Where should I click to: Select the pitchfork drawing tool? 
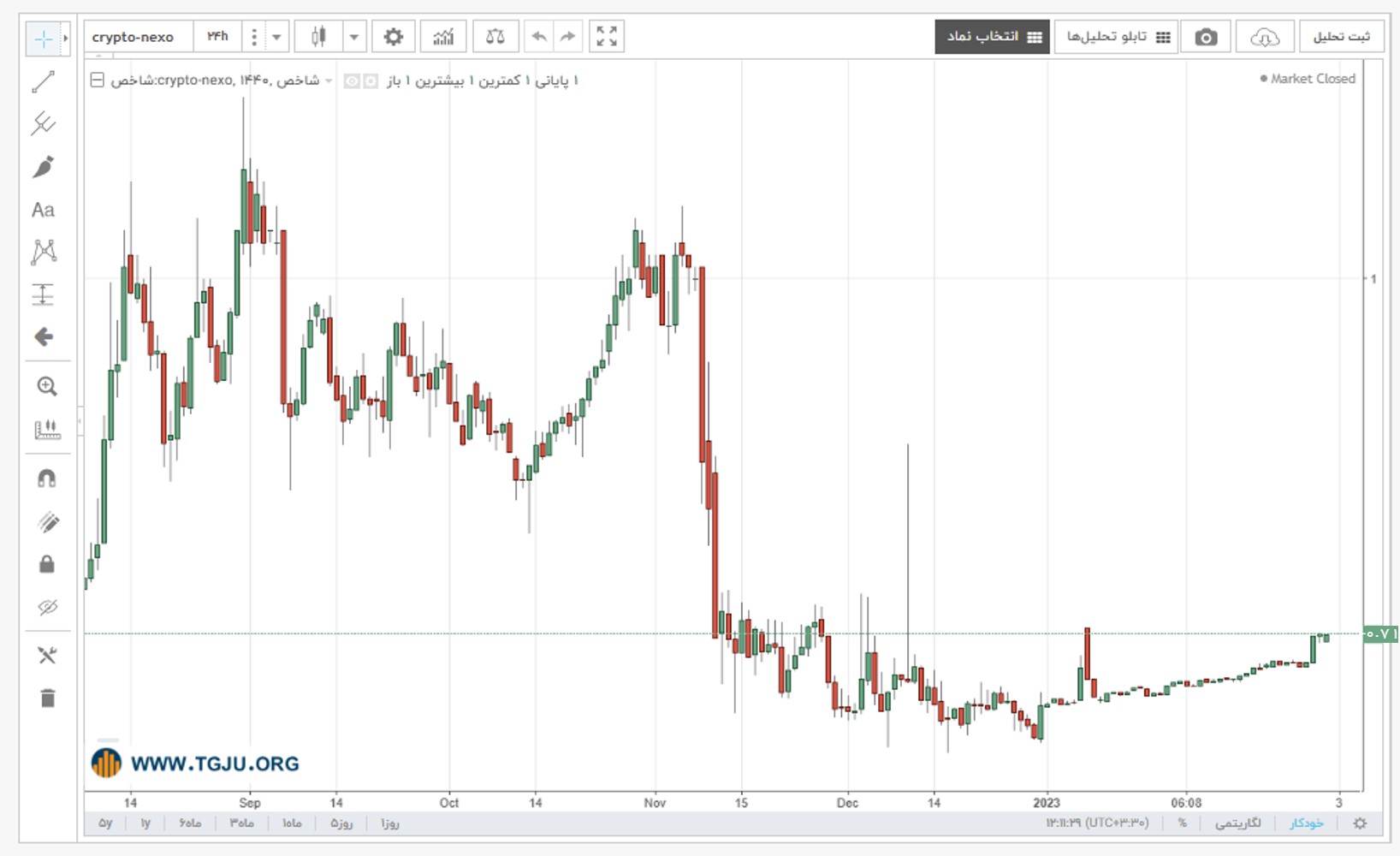click(44, 124)
